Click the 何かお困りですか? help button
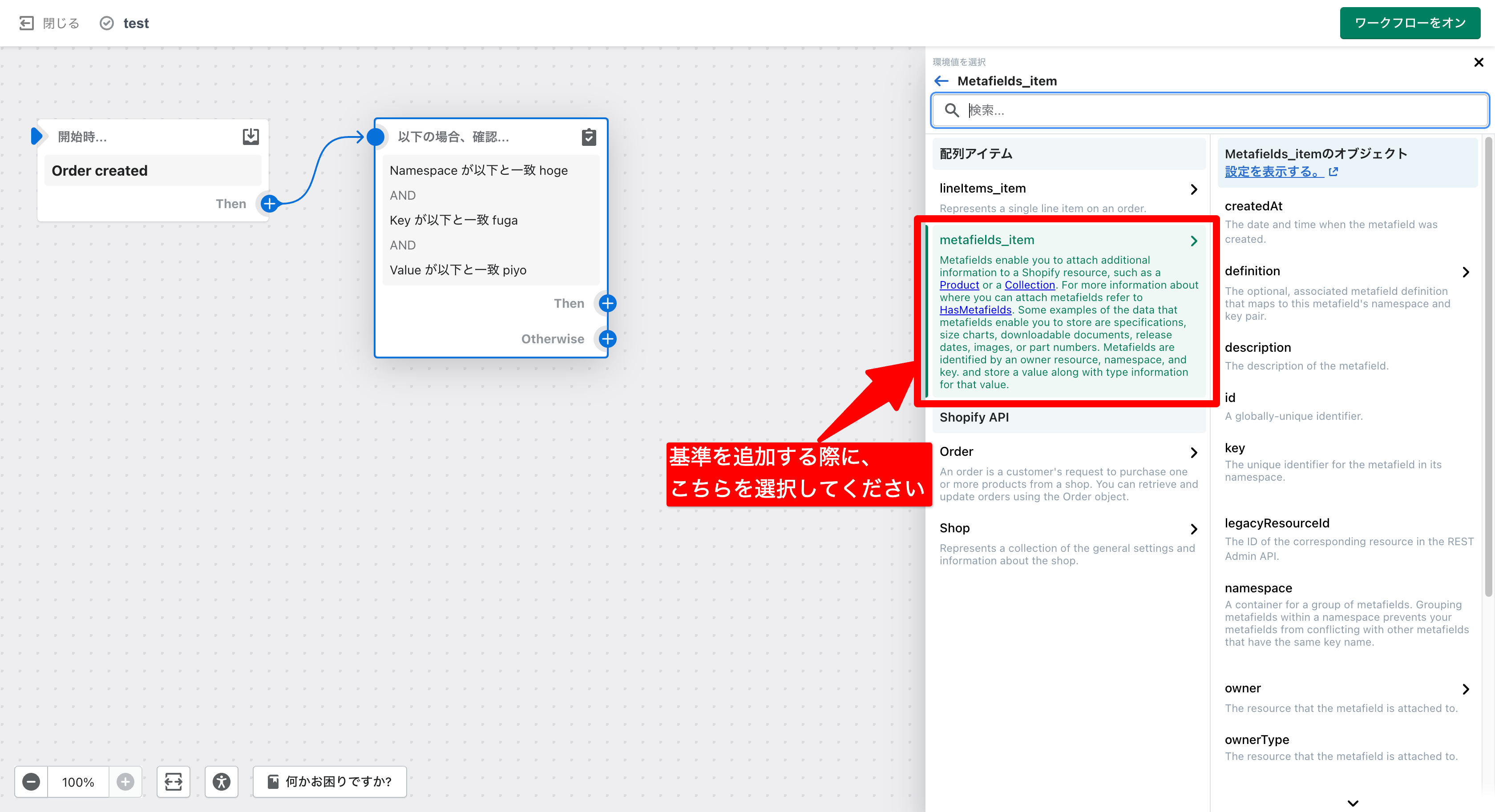 click(330, 781)
